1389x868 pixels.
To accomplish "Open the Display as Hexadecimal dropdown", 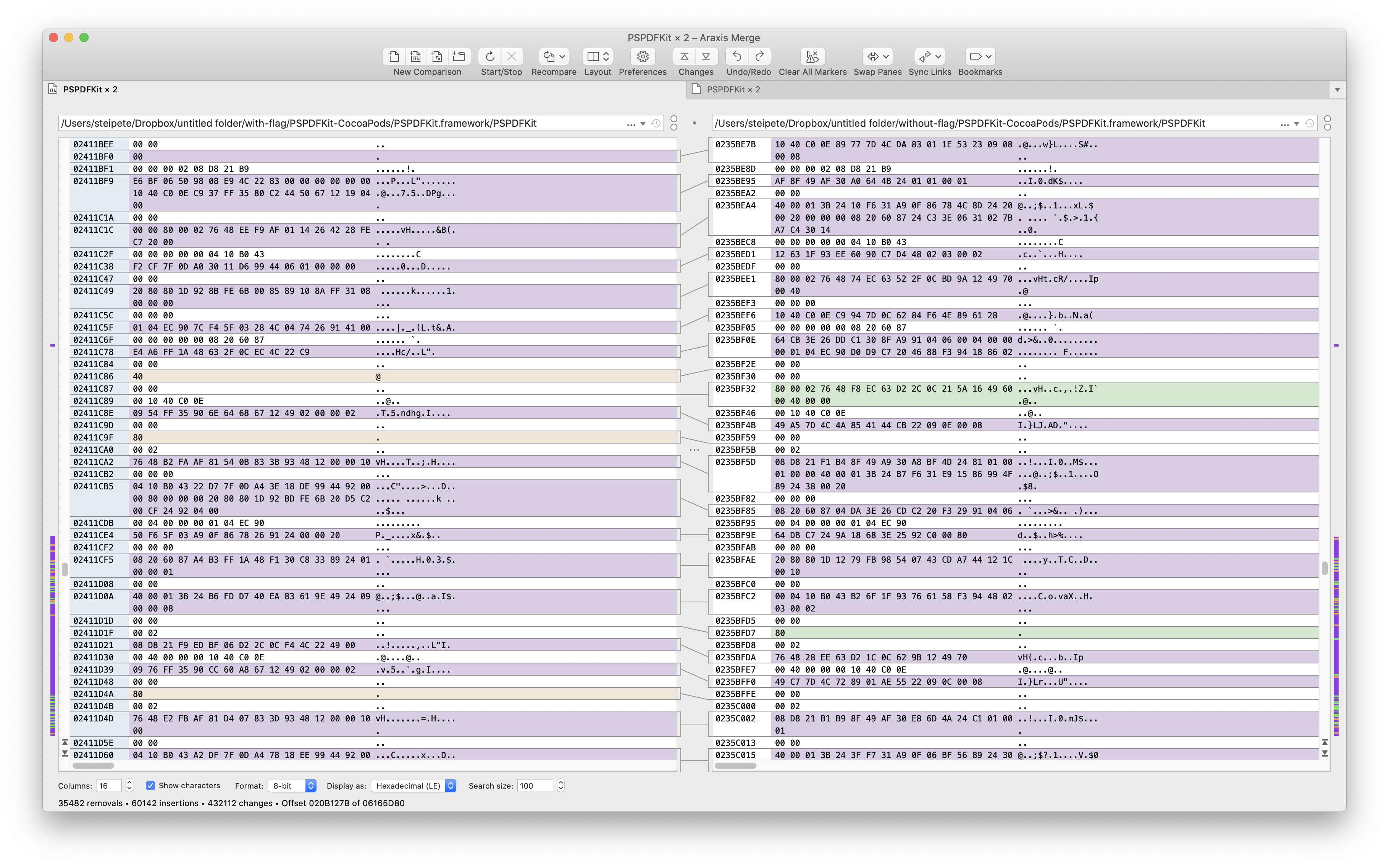I will (413, 786).
